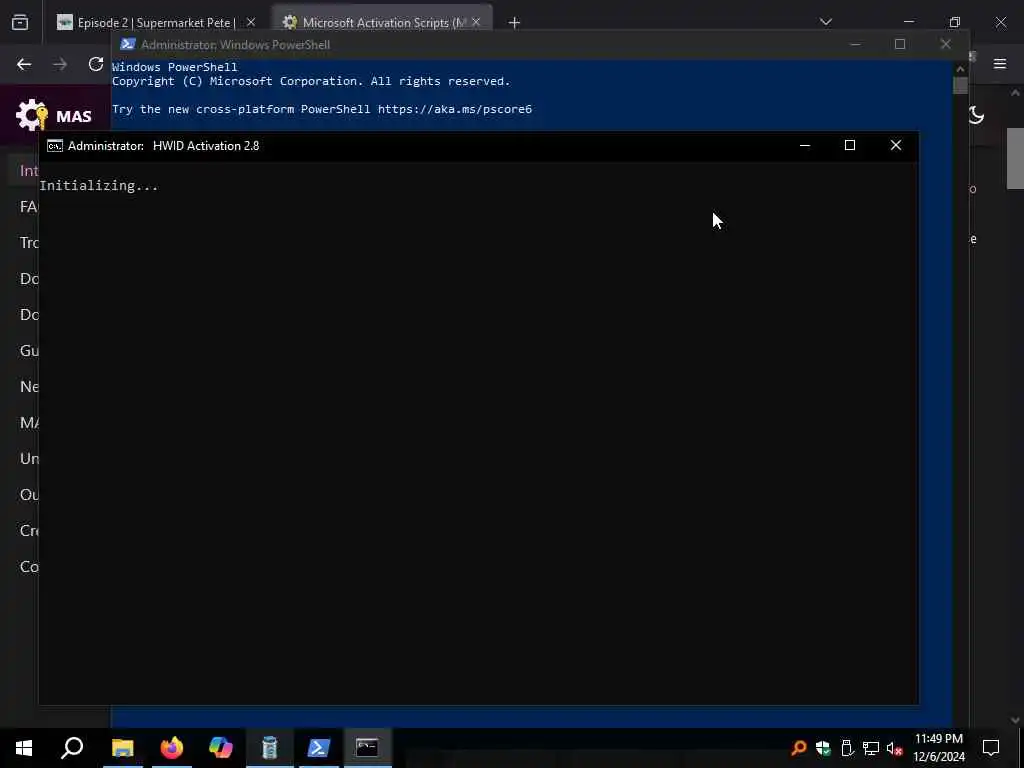Maximize the Administrator PowerShell window
Image resolution: width=1024 pixels, height=768 pixels.
tap(900, 44)
